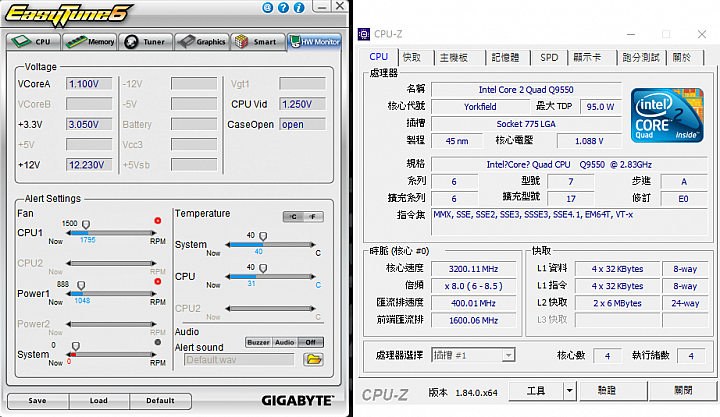Switch to the Tuner tab

click(x=146, y=42)
